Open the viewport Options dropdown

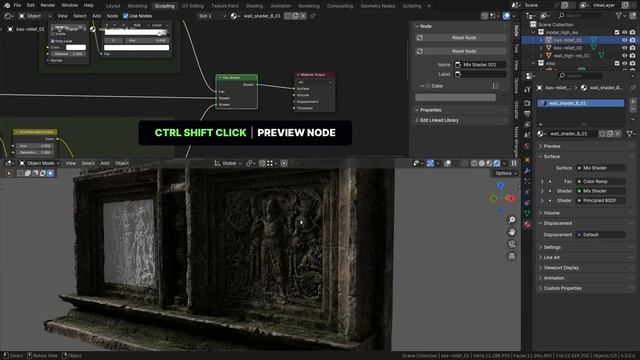coord(505,173)
